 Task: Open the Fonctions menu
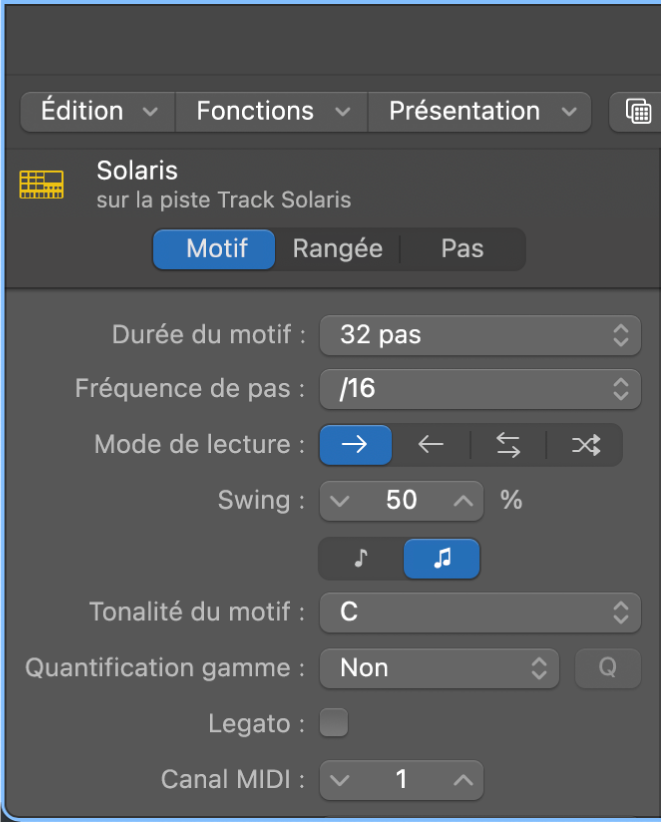[x=272, y=111]
